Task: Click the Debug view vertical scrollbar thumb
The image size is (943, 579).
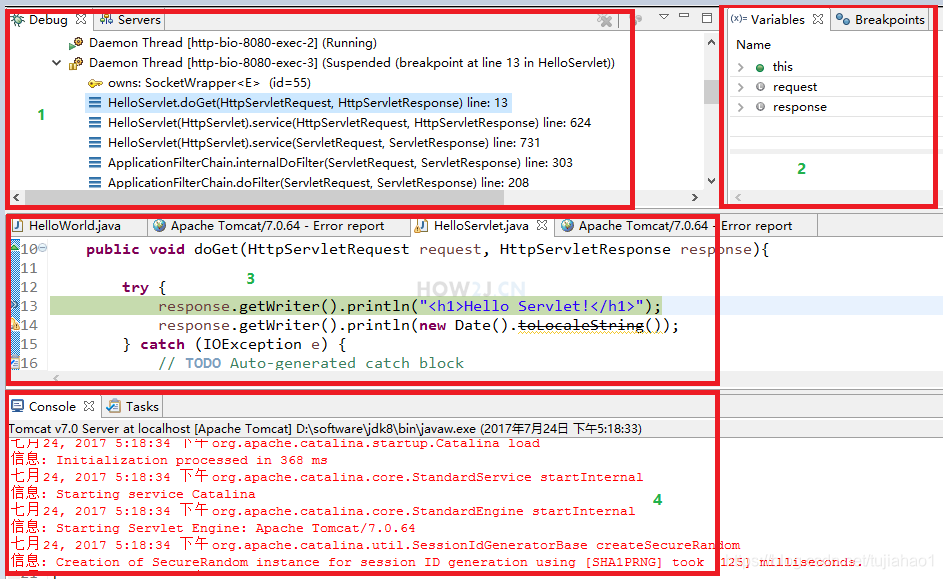Action: click(711, 92)
